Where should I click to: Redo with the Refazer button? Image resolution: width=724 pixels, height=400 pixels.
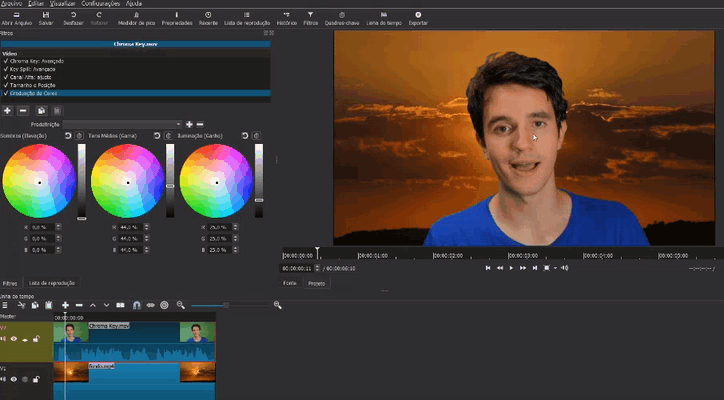99,18
